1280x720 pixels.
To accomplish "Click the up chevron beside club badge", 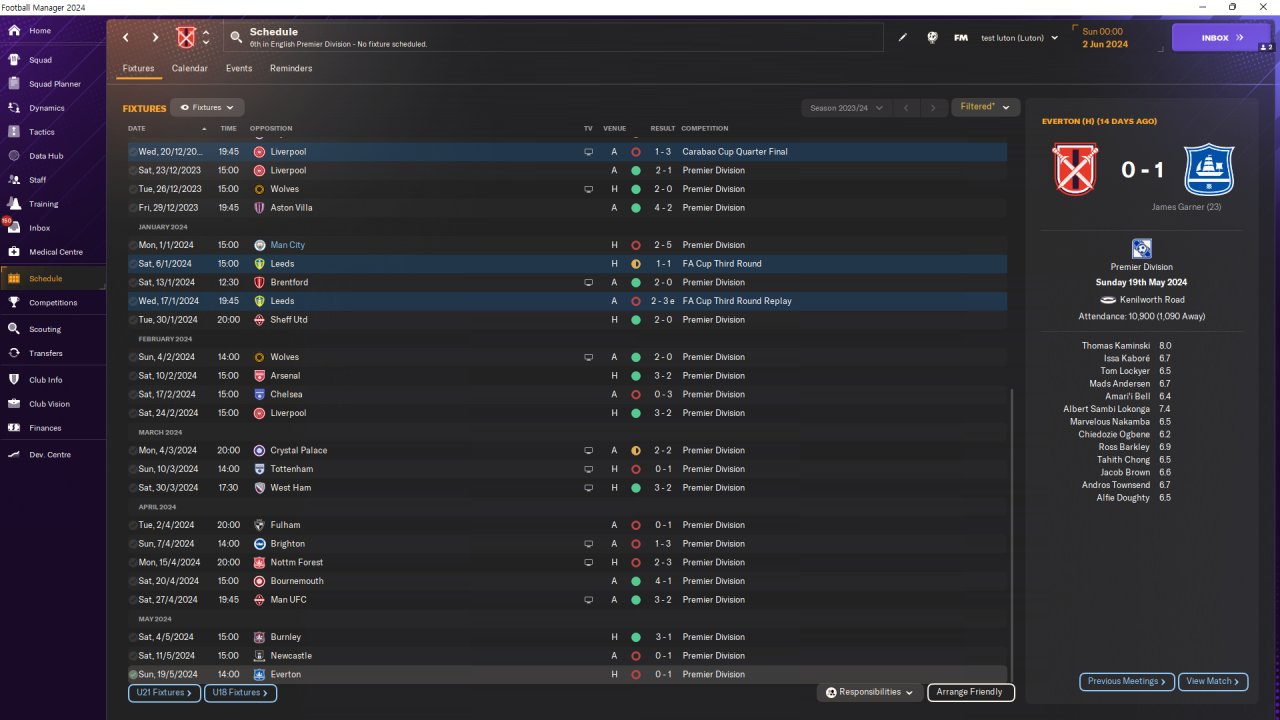I will pyautogui.click(x=206, y=32).
